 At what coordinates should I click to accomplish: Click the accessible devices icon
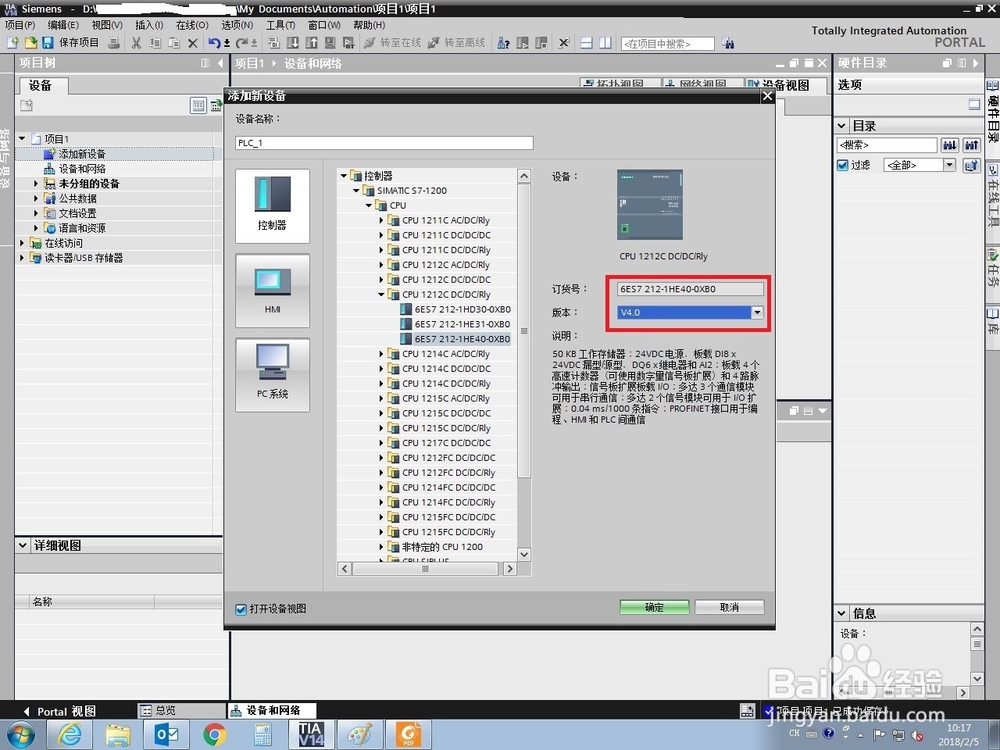point(503,43)
